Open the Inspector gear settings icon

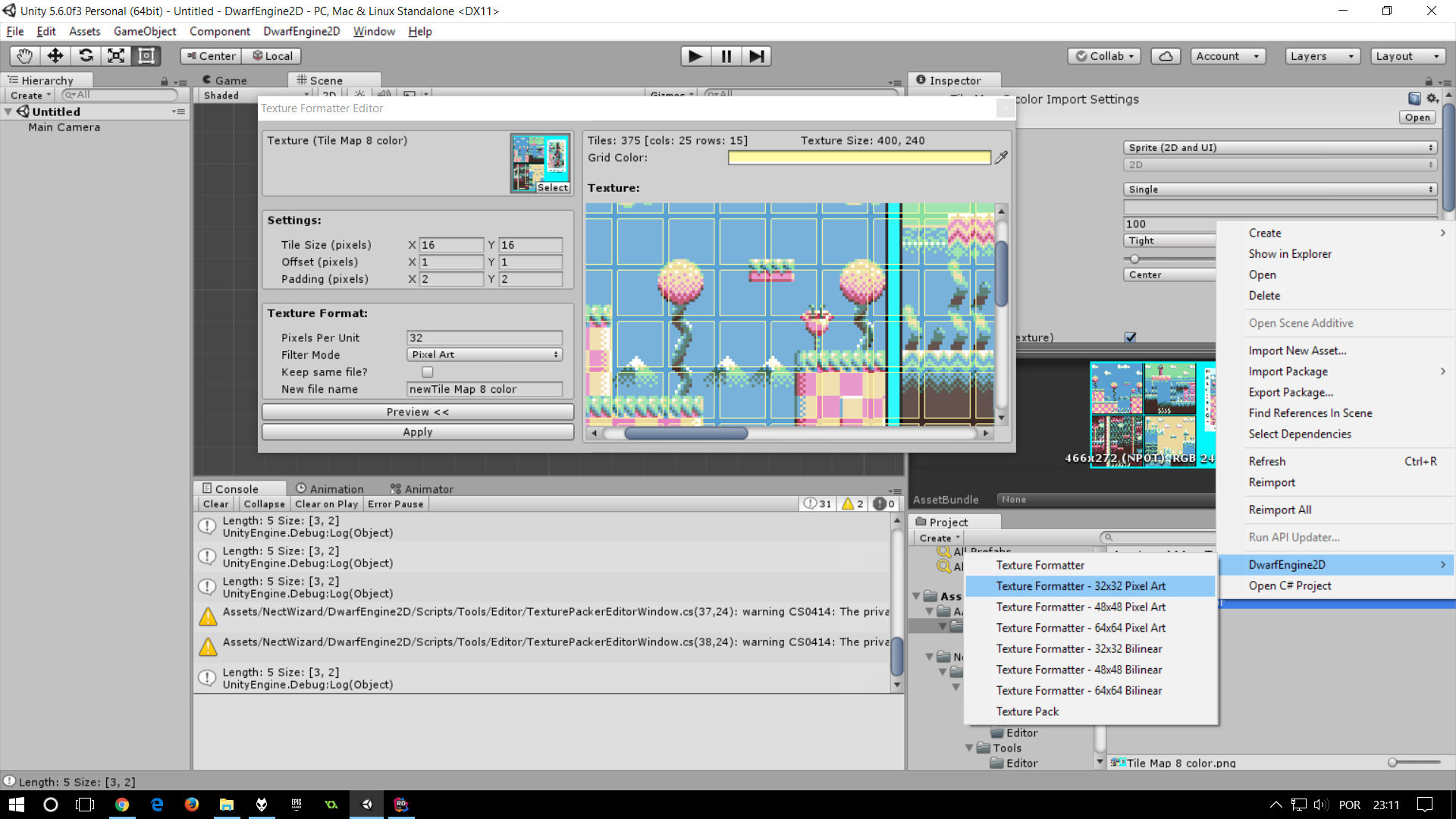click(x=1432, y=99)
